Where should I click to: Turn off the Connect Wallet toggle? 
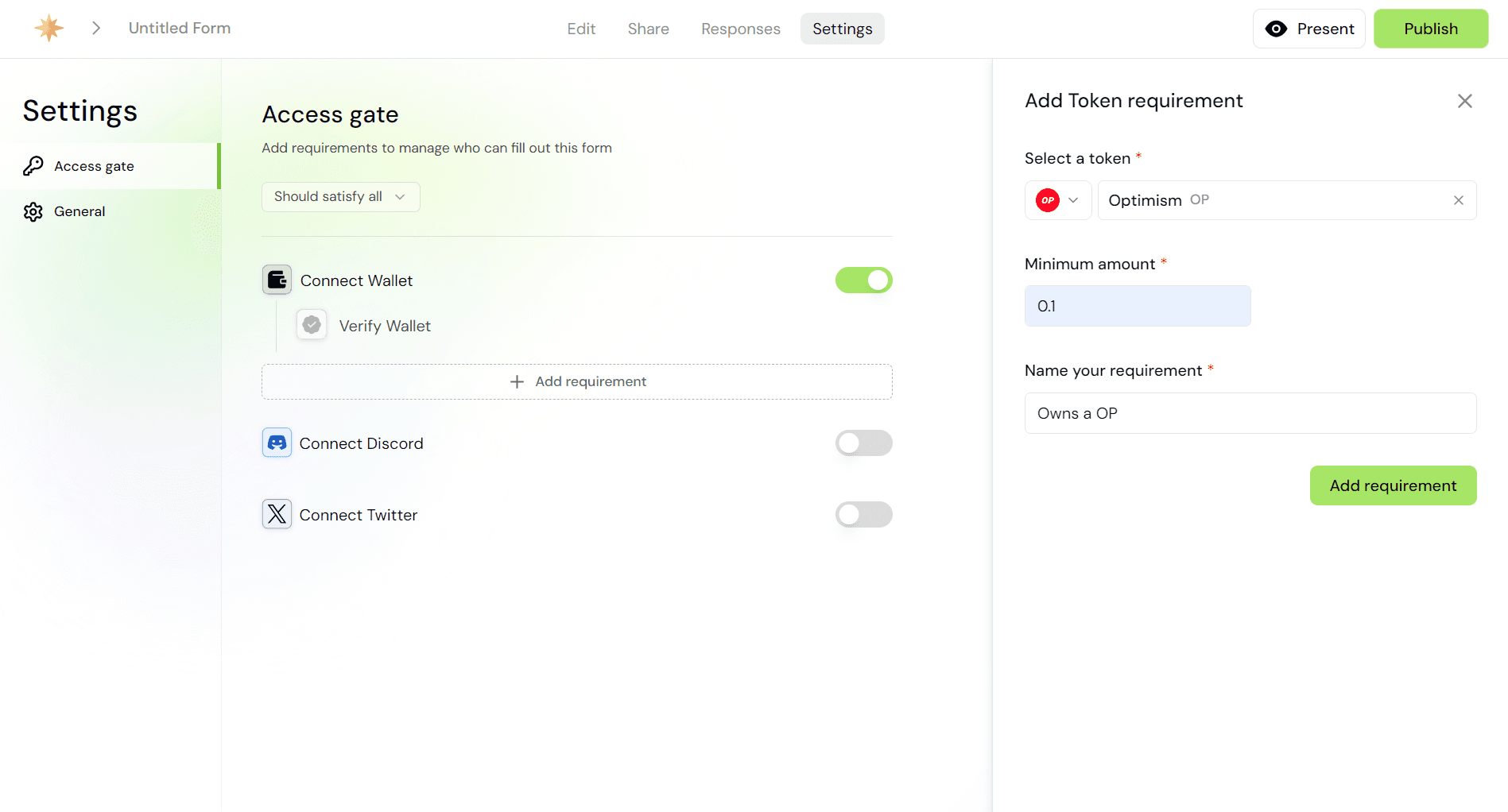(864, 280)
